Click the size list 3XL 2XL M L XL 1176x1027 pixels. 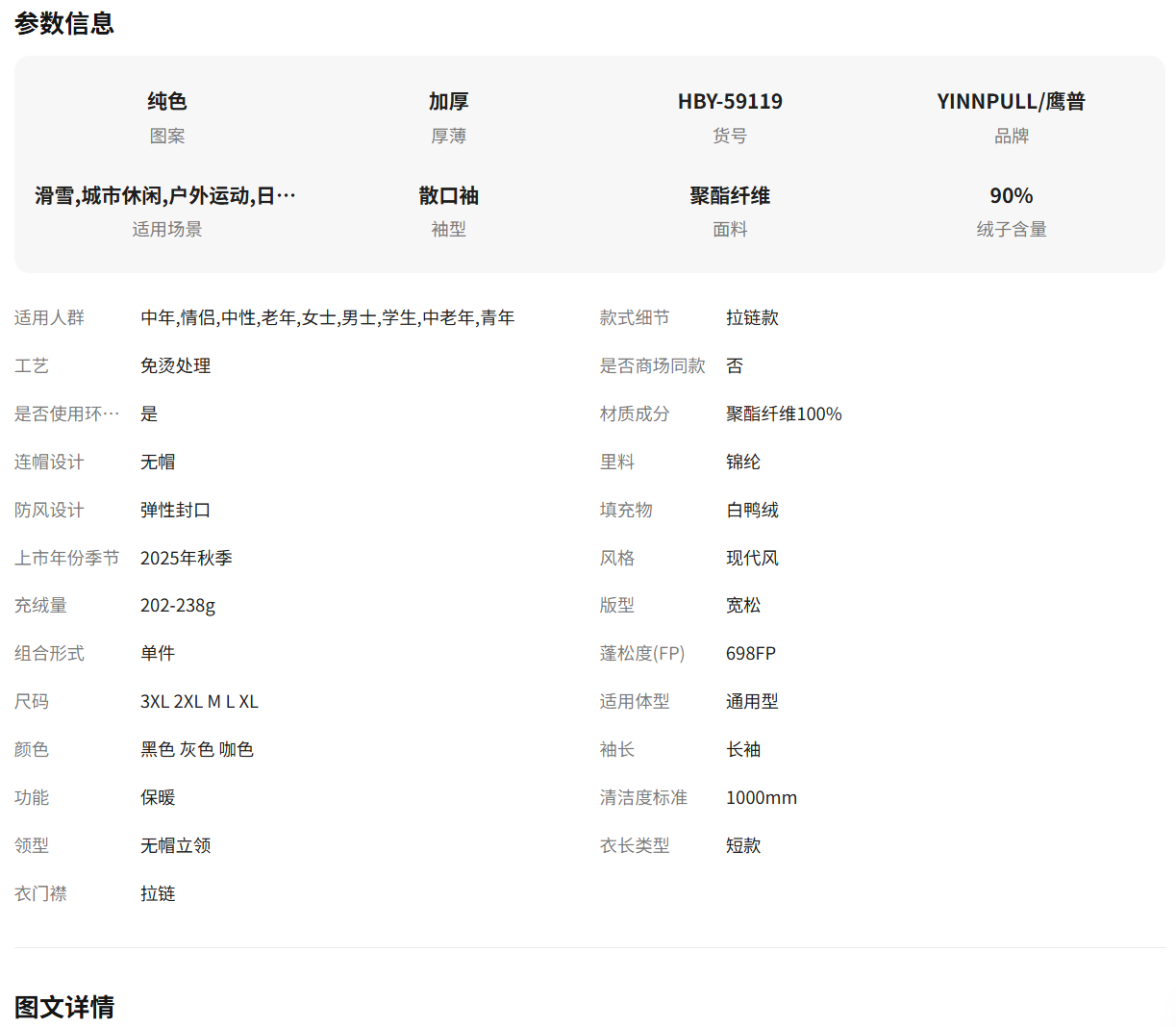199,702
